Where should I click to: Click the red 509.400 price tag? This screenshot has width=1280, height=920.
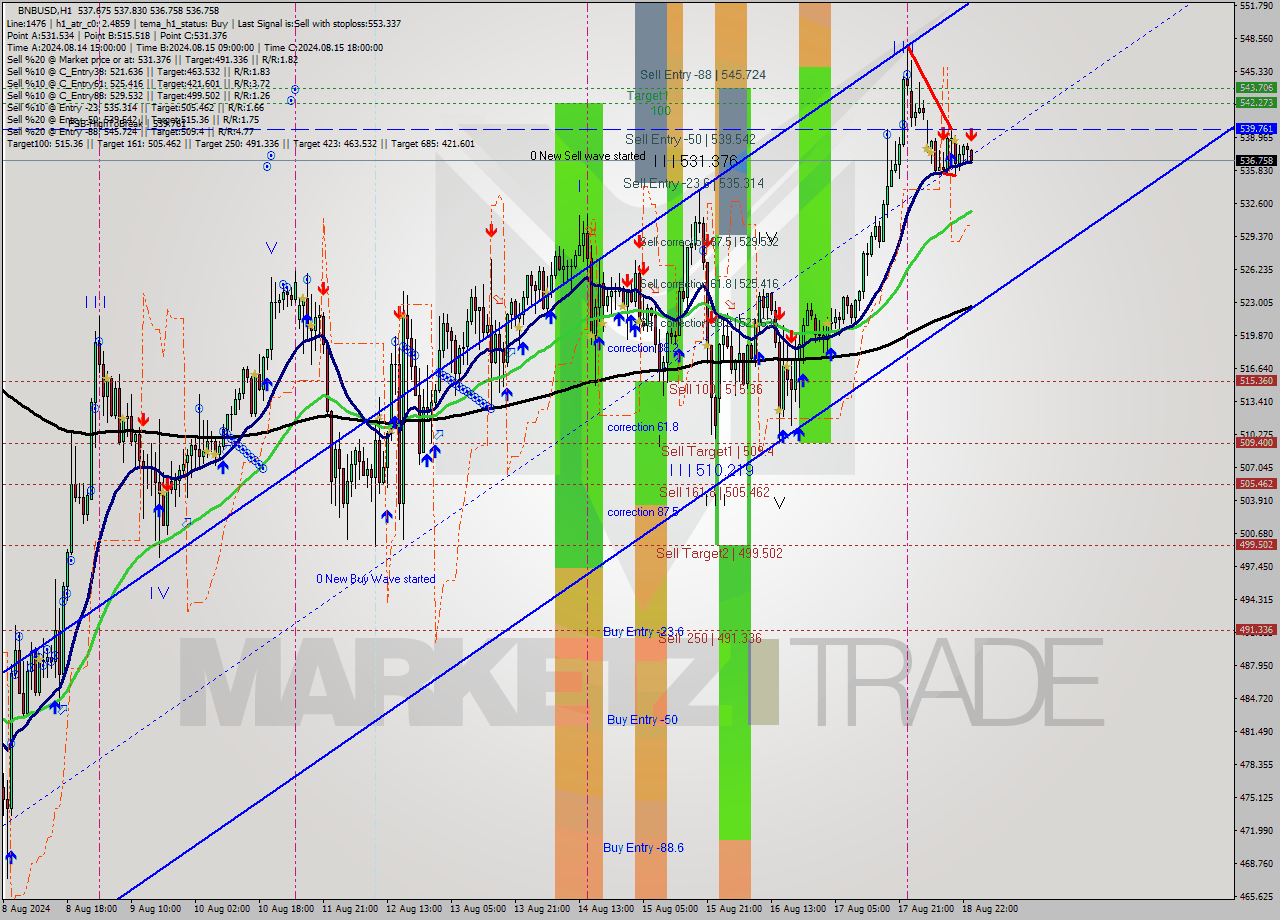1256,442
